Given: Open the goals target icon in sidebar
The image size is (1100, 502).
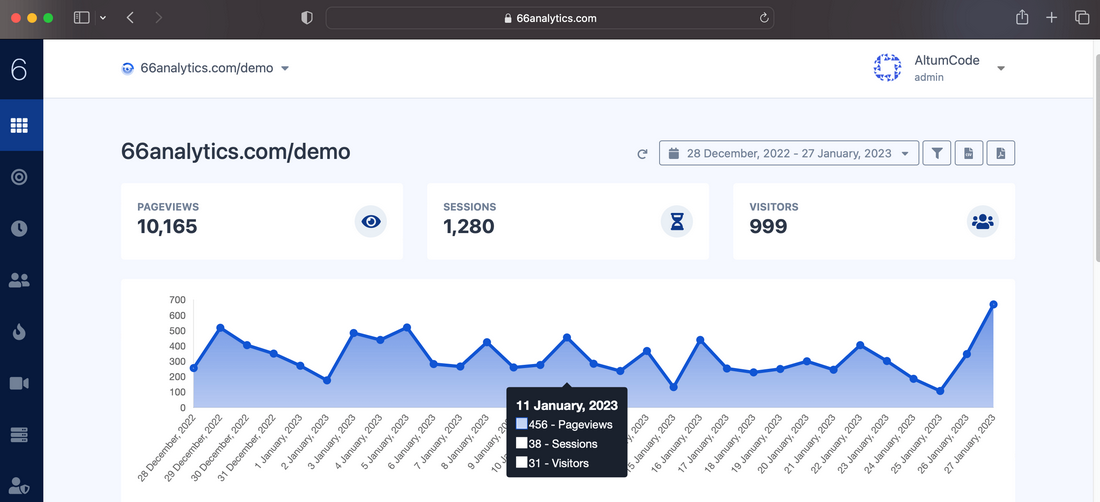Looking at the screenshot, I should tap(19, 177).
